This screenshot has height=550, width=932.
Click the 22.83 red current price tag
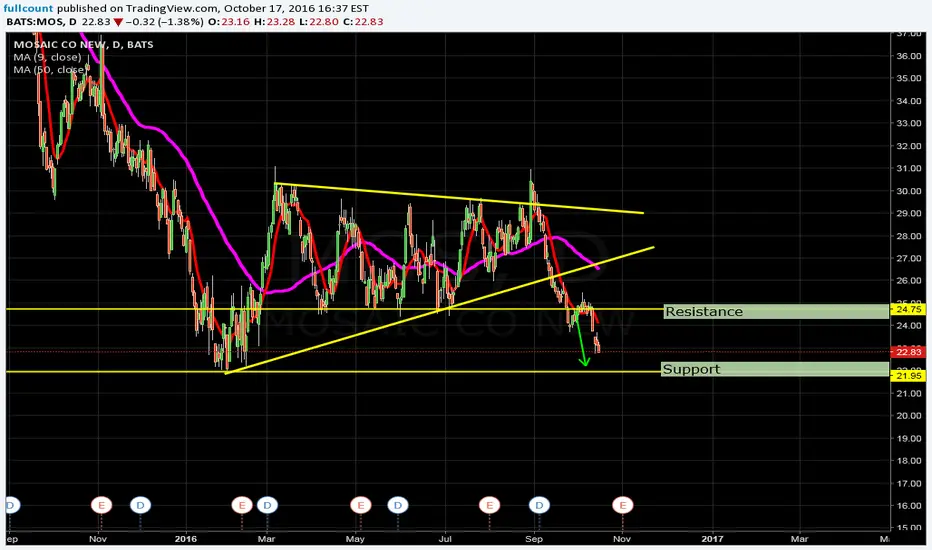908,352
